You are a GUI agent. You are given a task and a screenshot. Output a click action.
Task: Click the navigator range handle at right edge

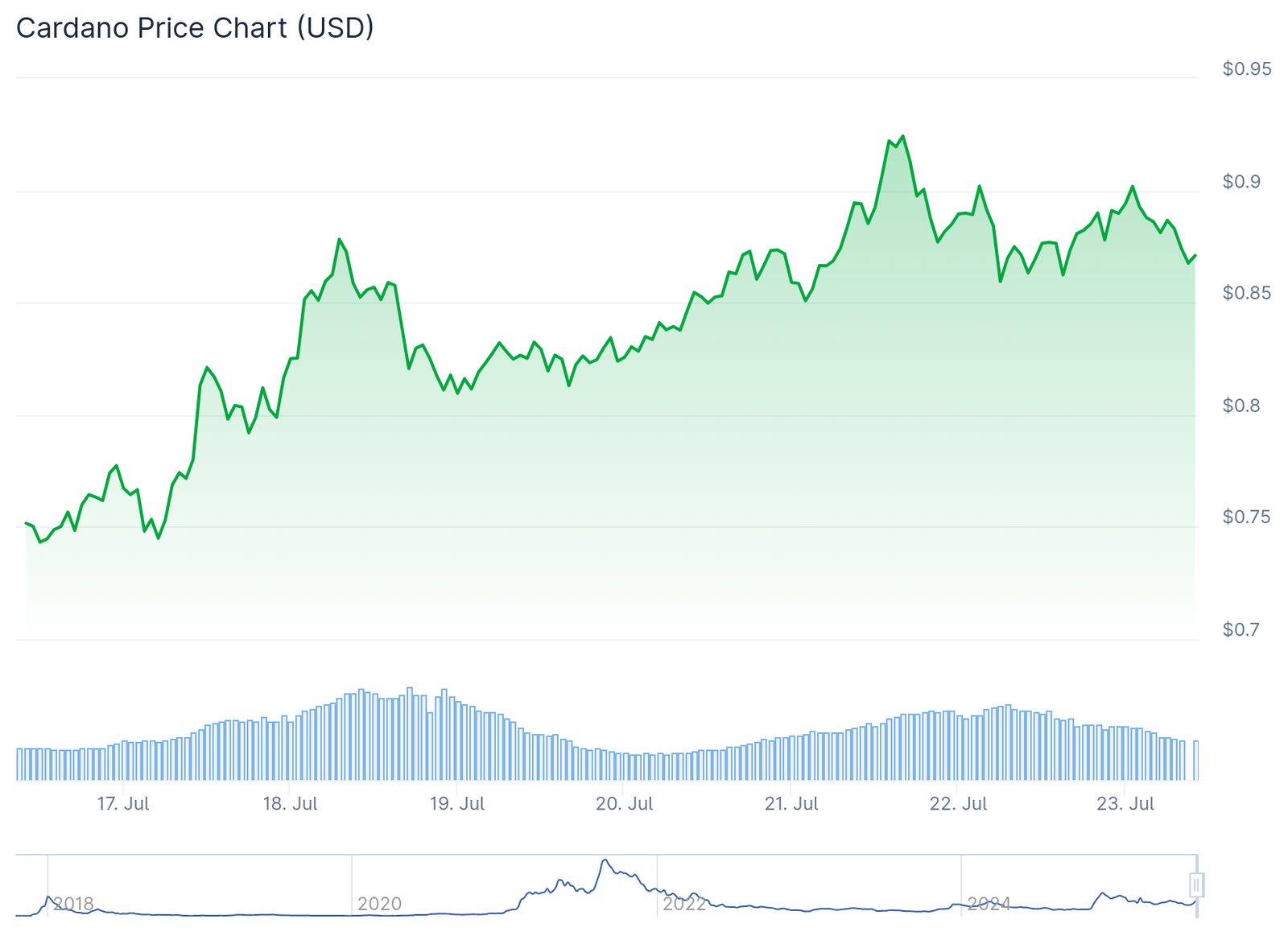[1196, 885]
